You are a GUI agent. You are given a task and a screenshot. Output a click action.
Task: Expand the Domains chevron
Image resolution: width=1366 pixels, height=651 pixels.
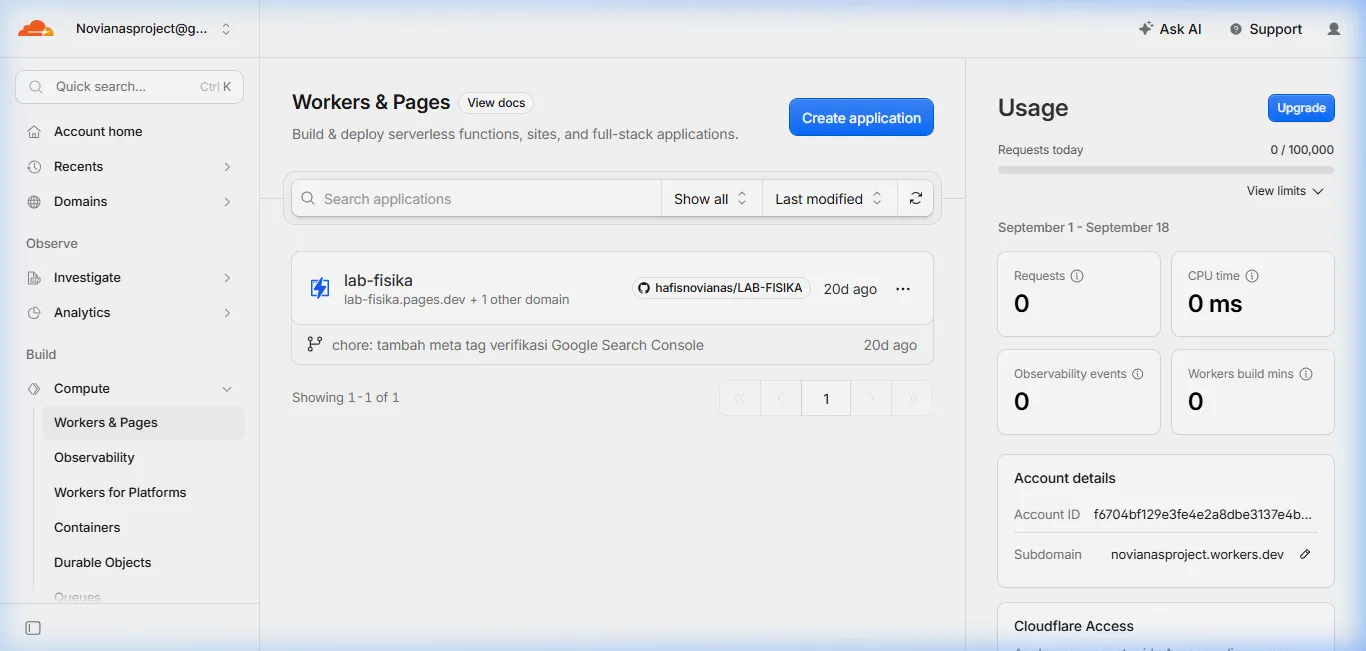tap(227, 201)
